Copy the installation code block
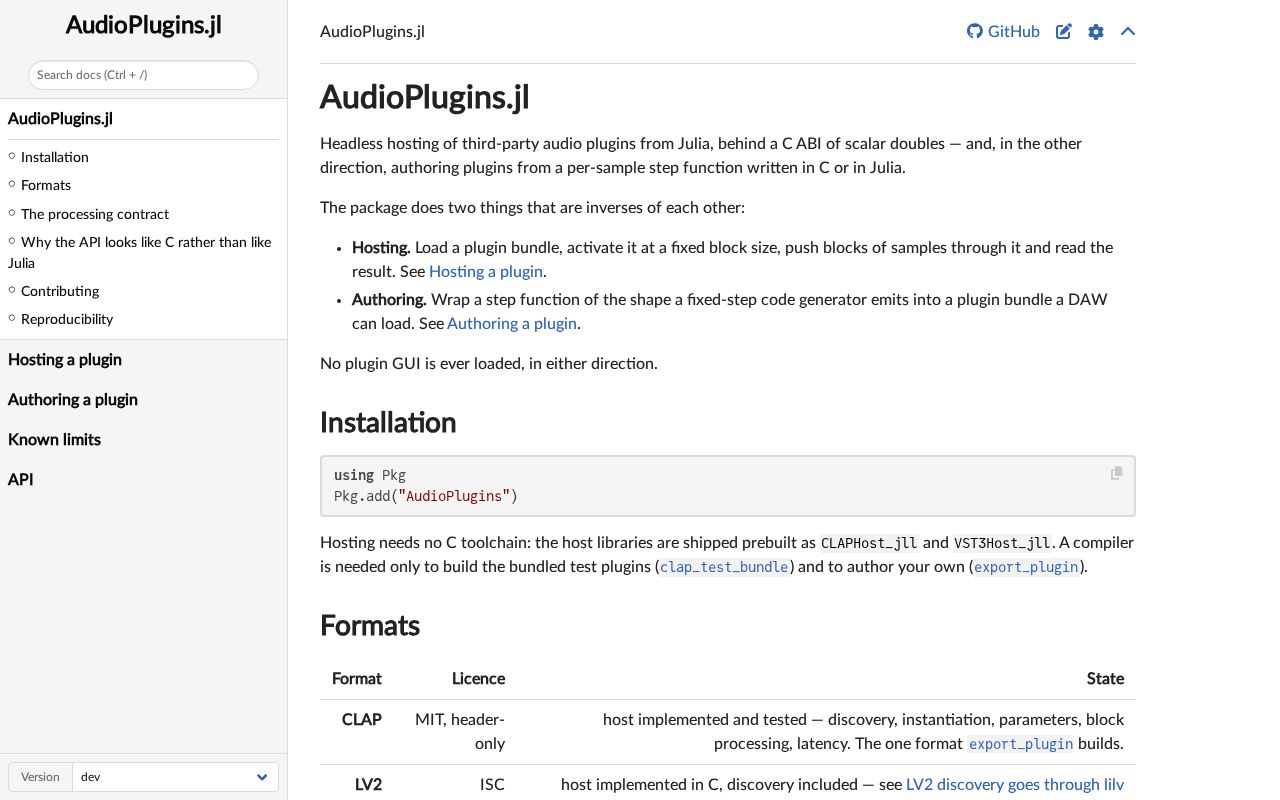Screen dimensions: 1280x800 tap(1116, 473)
